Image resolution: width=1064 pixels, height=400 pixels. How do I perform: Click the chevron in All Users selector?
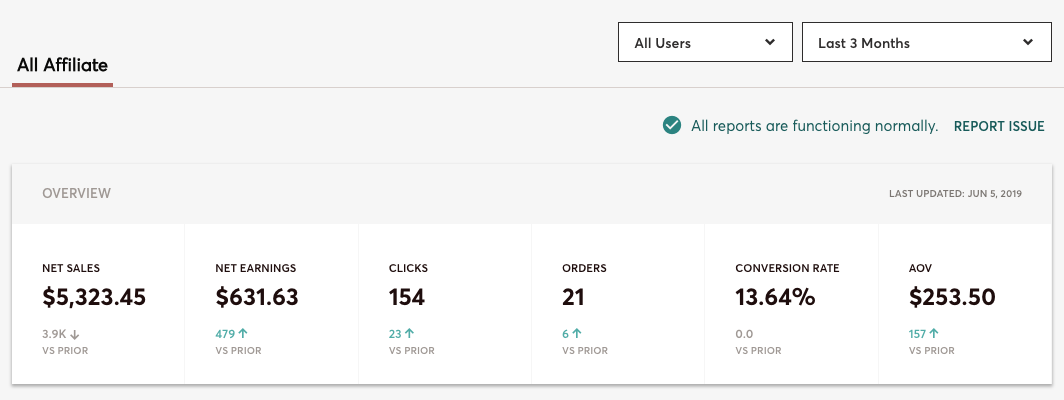770,43
